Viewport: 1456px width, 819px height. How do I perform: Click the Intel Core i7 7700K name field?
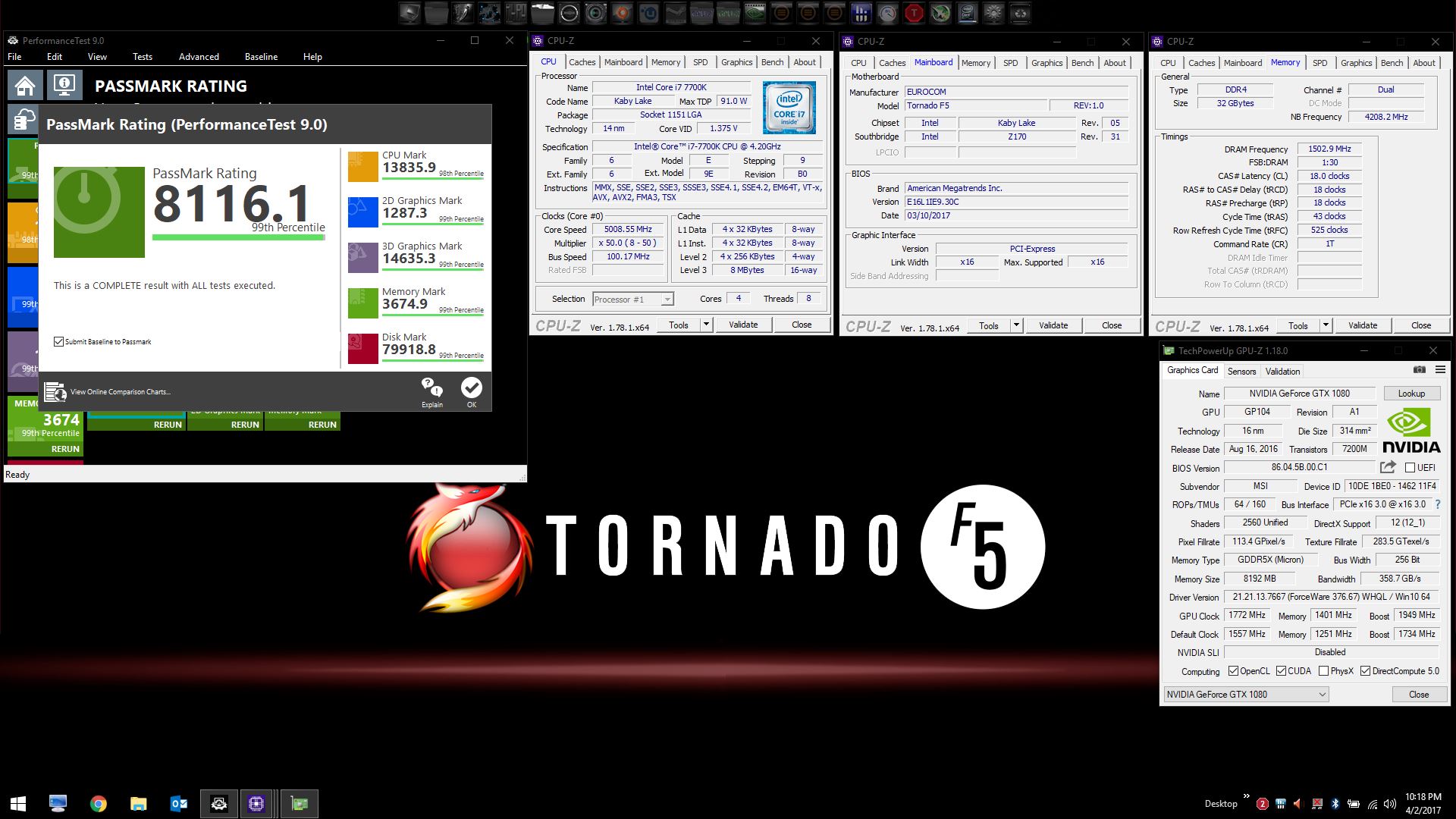[671, 87]
